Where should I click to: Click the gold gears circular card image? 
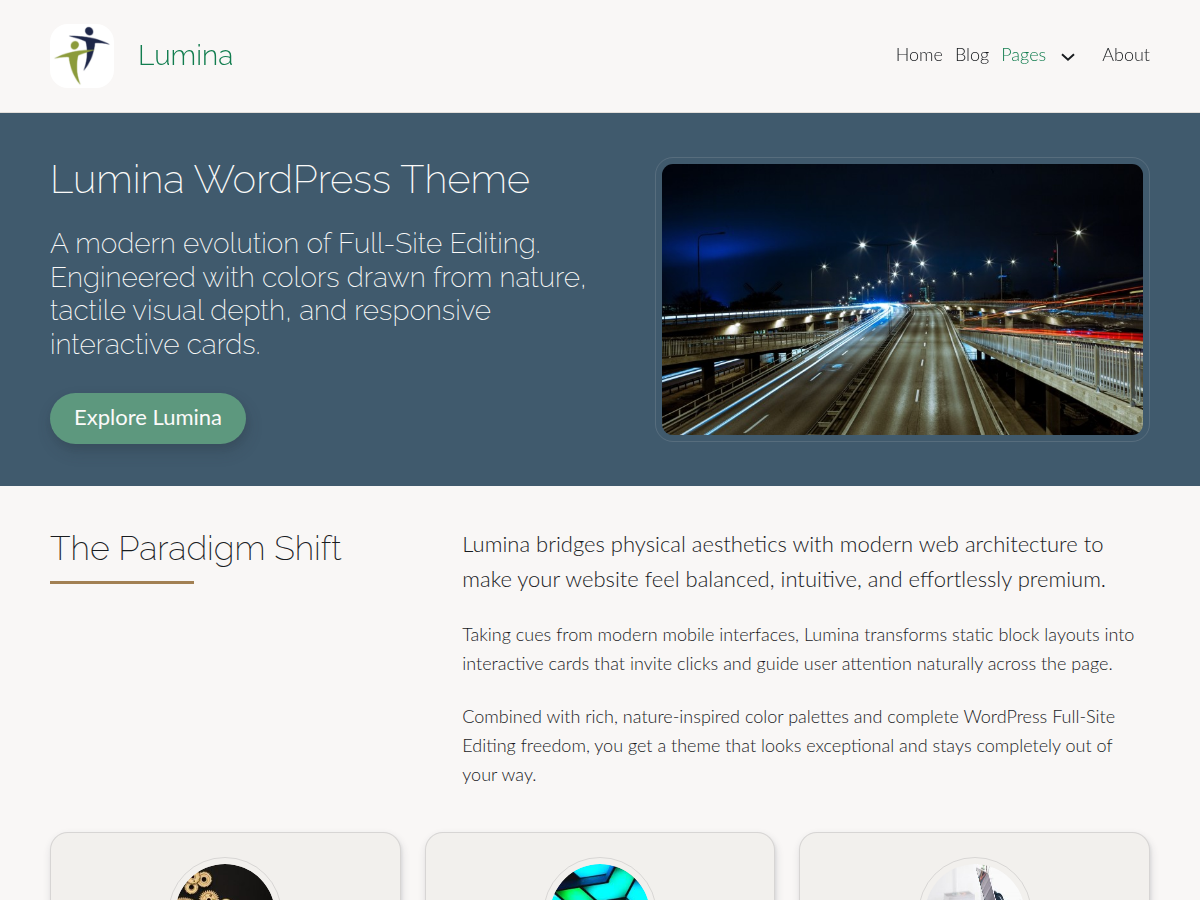(x=225, y=882)
